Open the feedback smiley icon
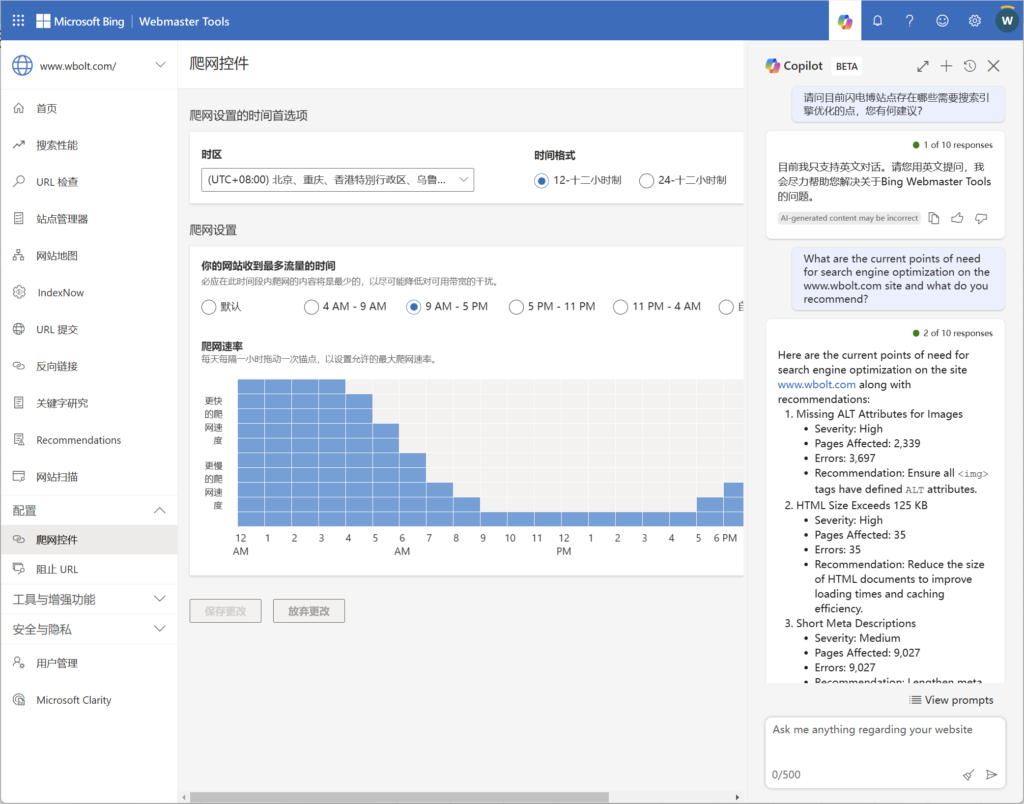This screenshot has width=1024, height=804. tap(942, 20)
